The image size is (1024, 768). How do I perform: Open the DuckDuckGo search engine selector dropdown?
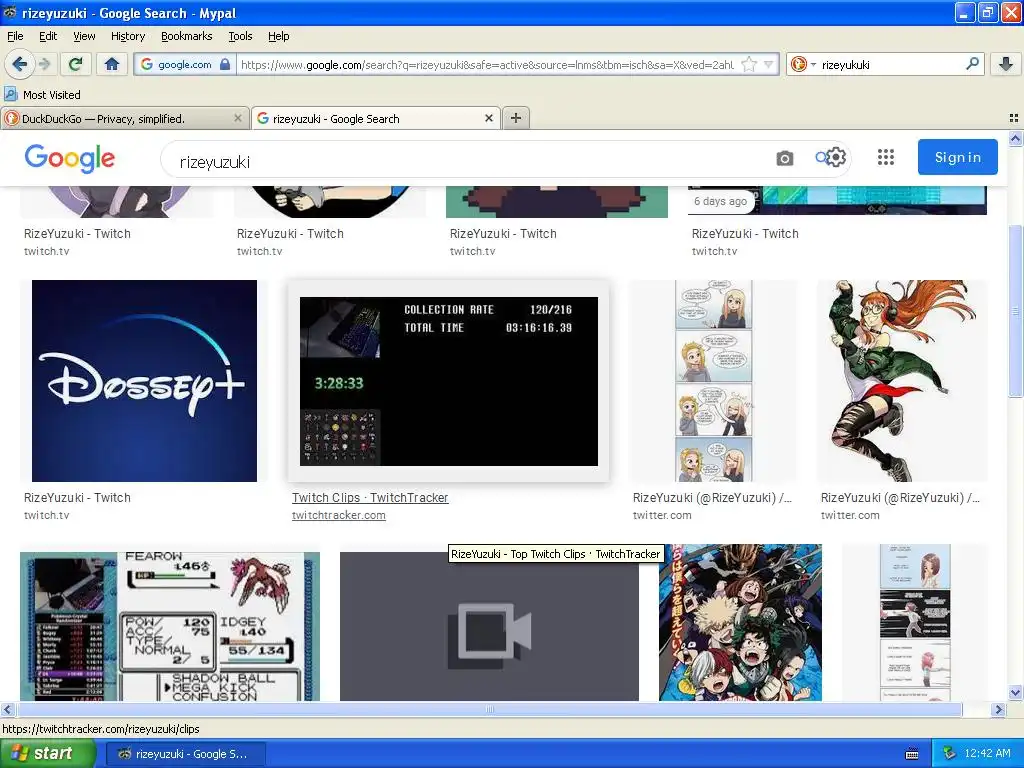point(803,65)
